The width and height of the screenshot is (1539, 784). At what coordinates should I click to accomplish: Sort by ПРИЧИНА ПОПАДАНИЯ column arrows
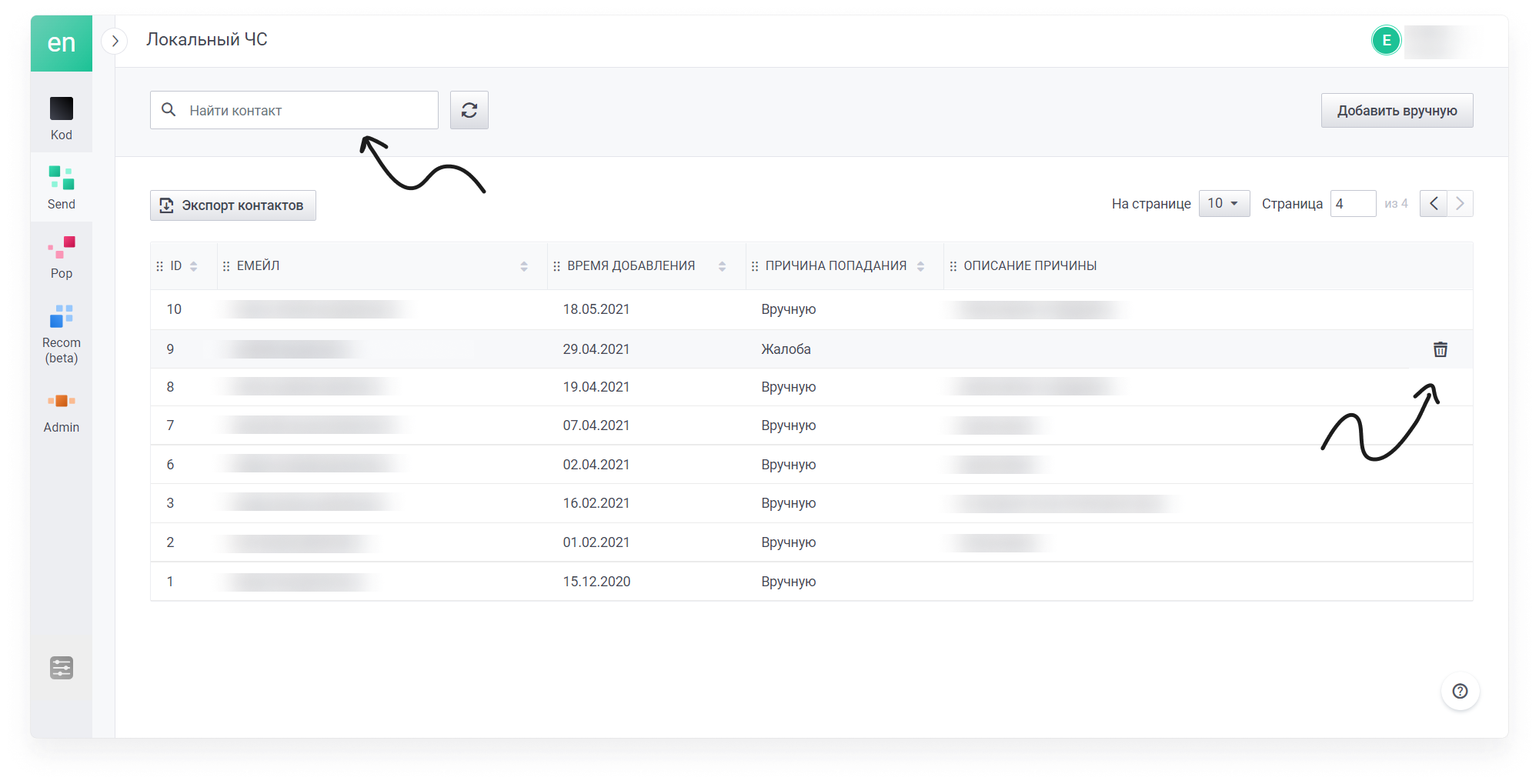click(x=920, y=266)
